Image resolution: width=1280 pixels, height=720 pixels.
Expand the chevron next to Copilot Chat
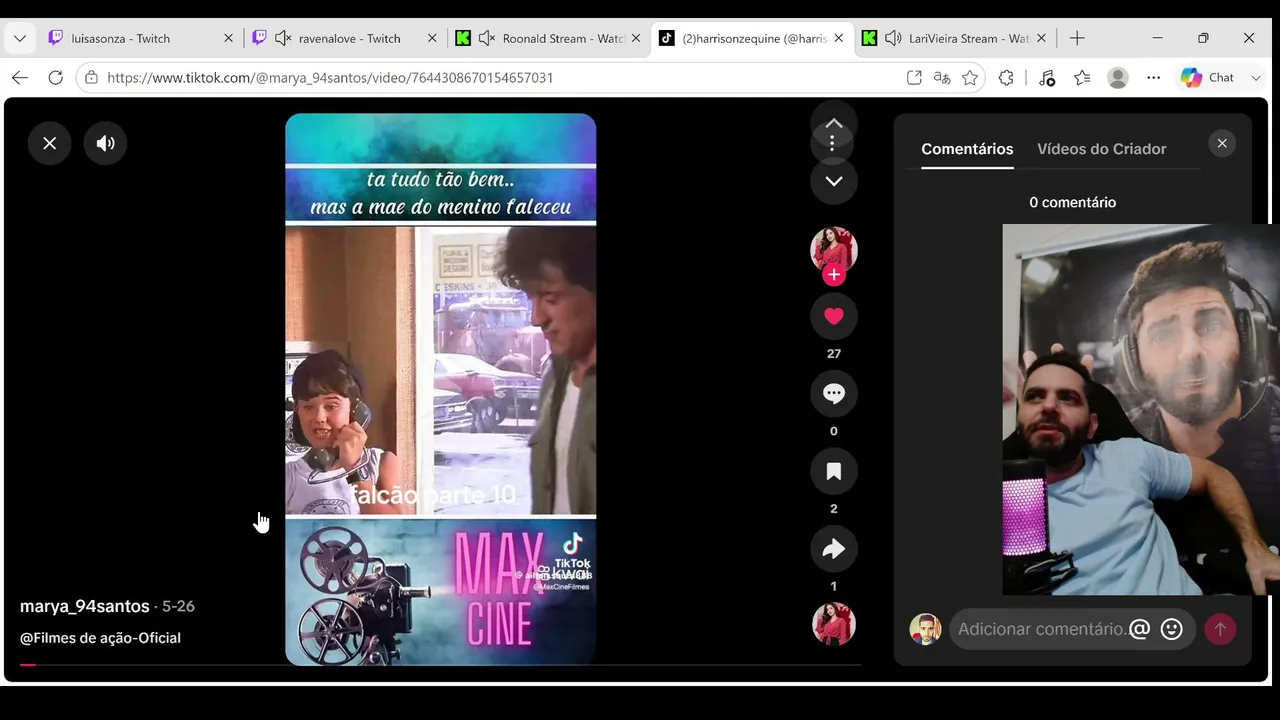pos(1257,77)
